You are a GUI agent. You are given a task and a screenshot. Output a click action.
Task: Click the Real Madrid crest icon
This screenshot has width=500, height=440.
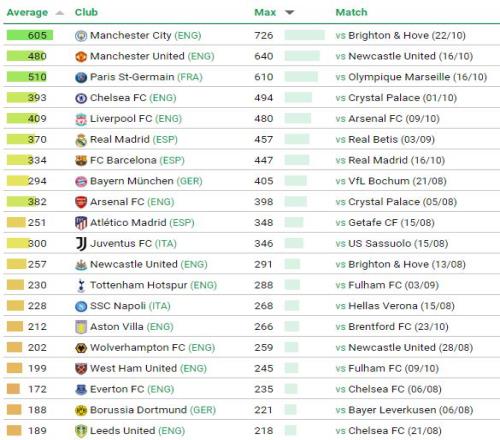(81, 140)
